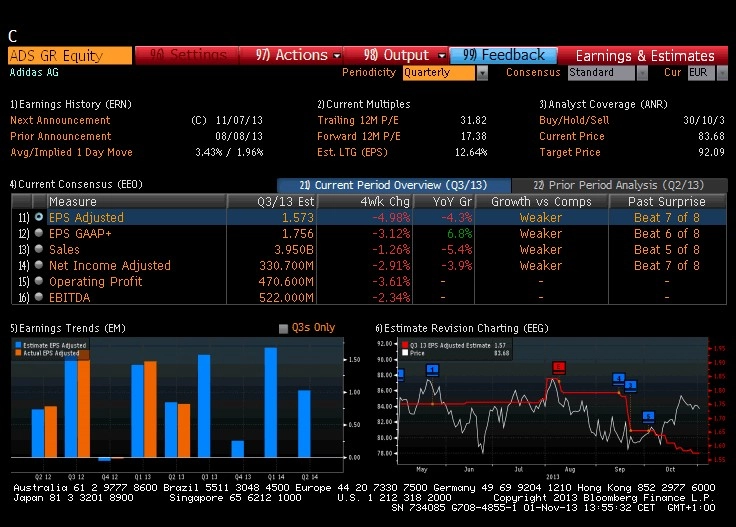Click the Measure column header
This screenshot has height=527, width=736.
(137, 202)
